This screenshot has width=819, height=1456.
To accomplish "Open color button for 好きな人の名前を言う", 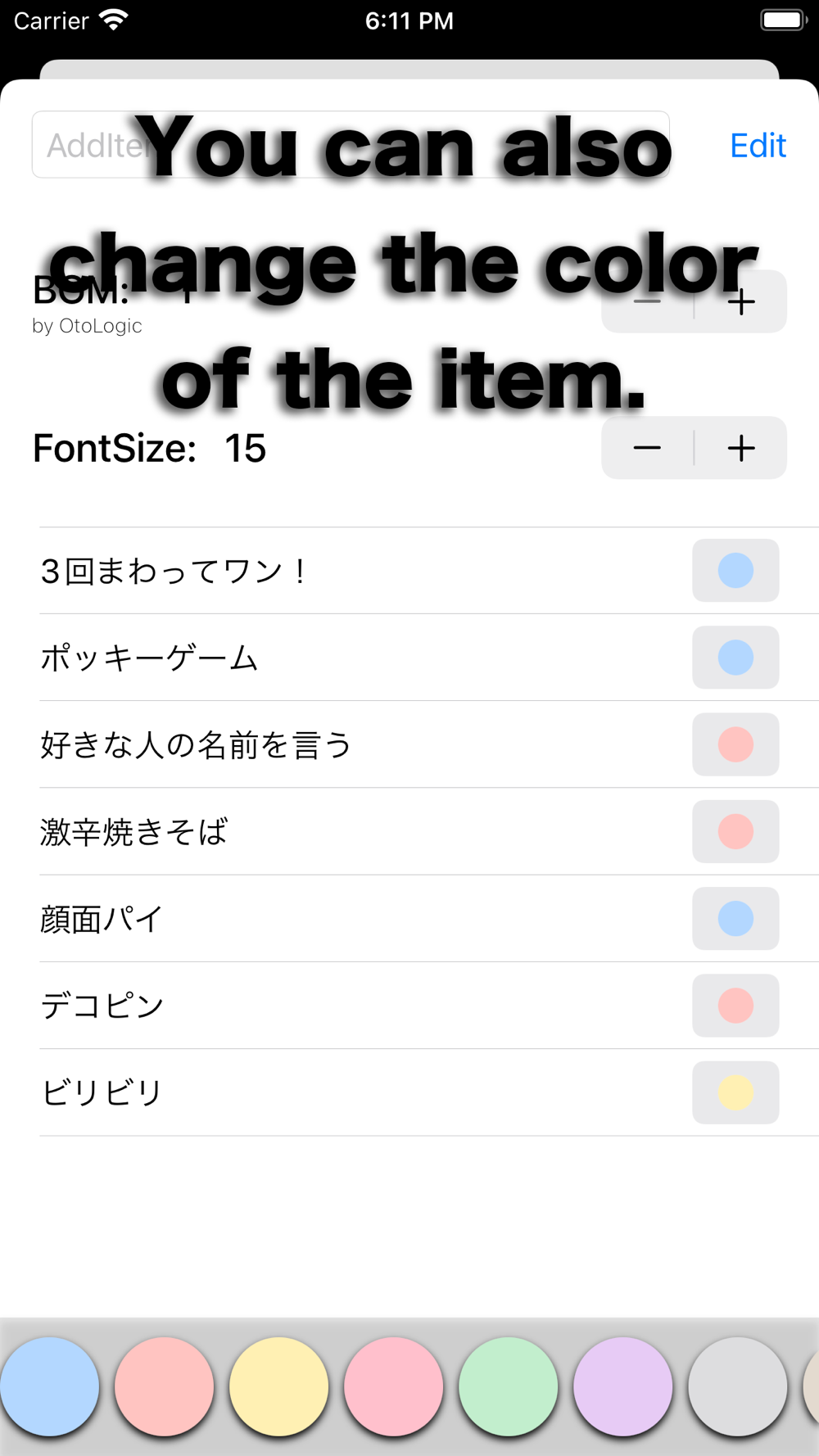I will coord(735,744).
